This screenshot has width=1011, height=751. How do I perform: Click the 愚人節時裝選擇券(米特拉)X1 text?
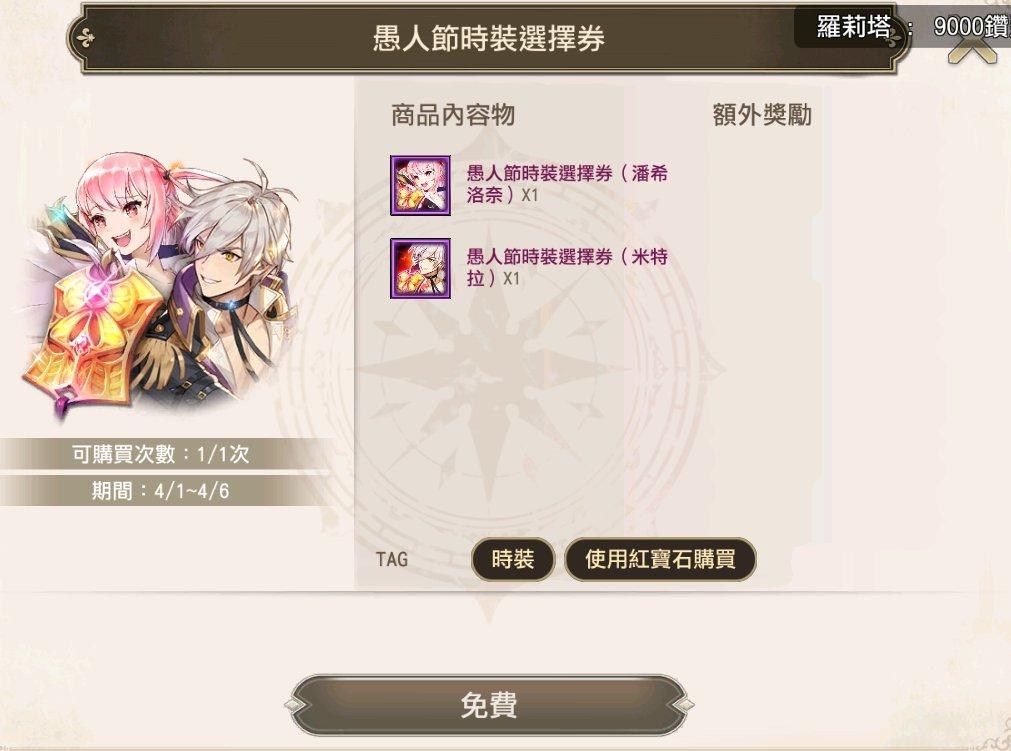[x=567, y=268]
